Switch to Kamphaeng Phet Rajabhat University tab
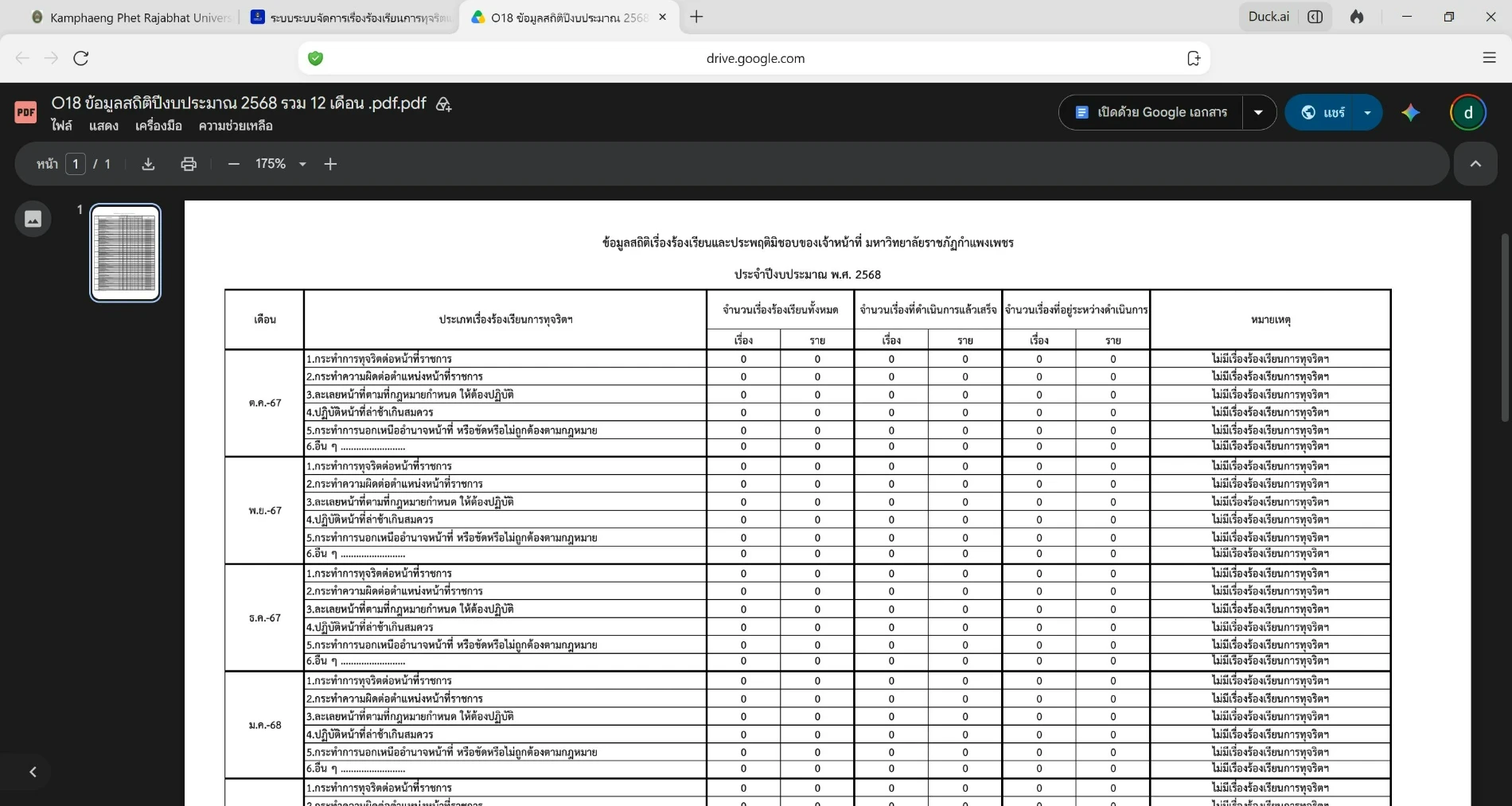This screenshot has width=1512, height=806. click(131, 17)
